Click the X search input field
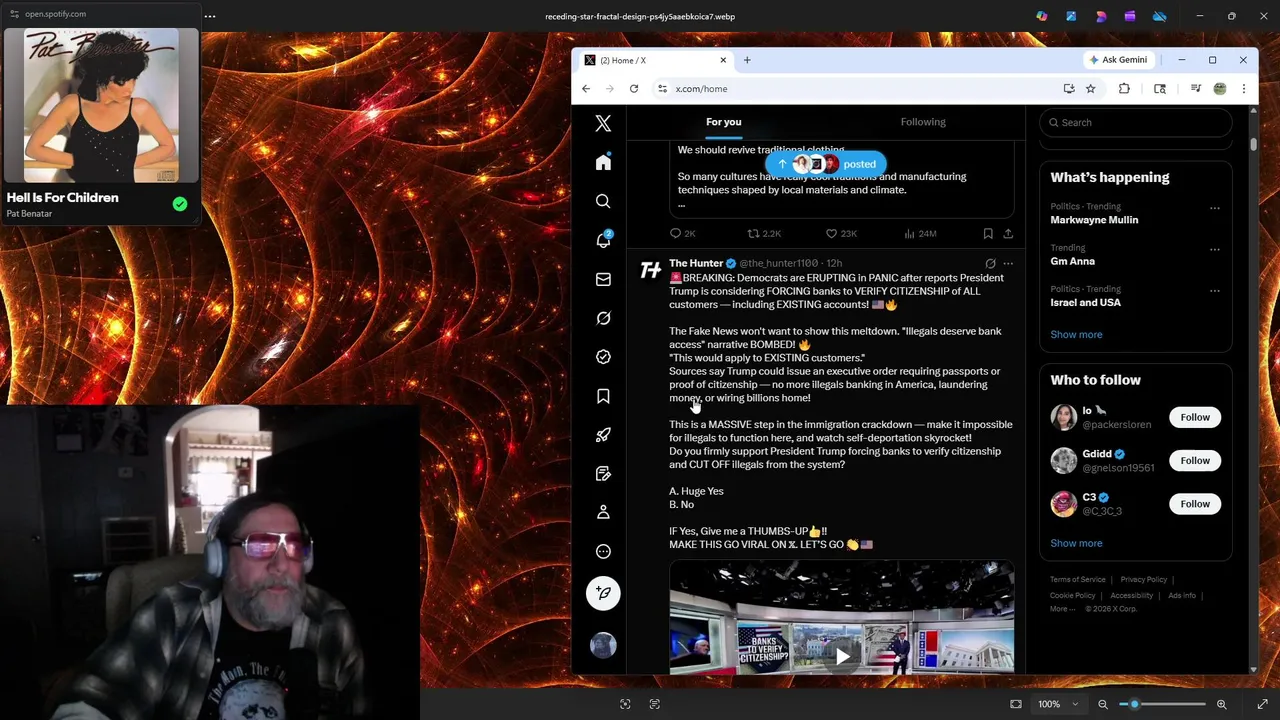The image size is (1280, 720). (1135, 122)
